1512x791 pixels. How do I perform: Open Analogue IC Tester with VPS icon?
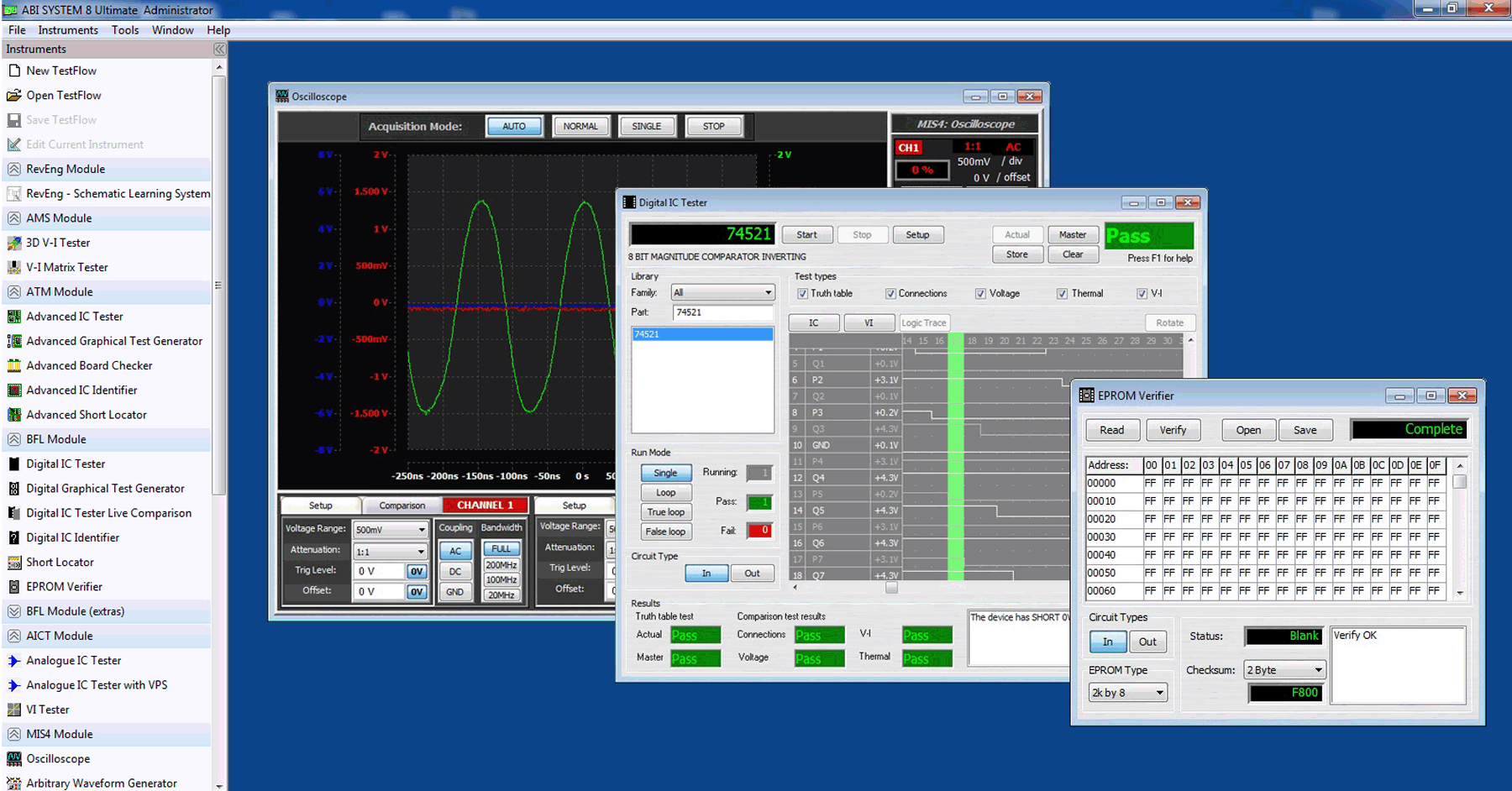[14, 685]
